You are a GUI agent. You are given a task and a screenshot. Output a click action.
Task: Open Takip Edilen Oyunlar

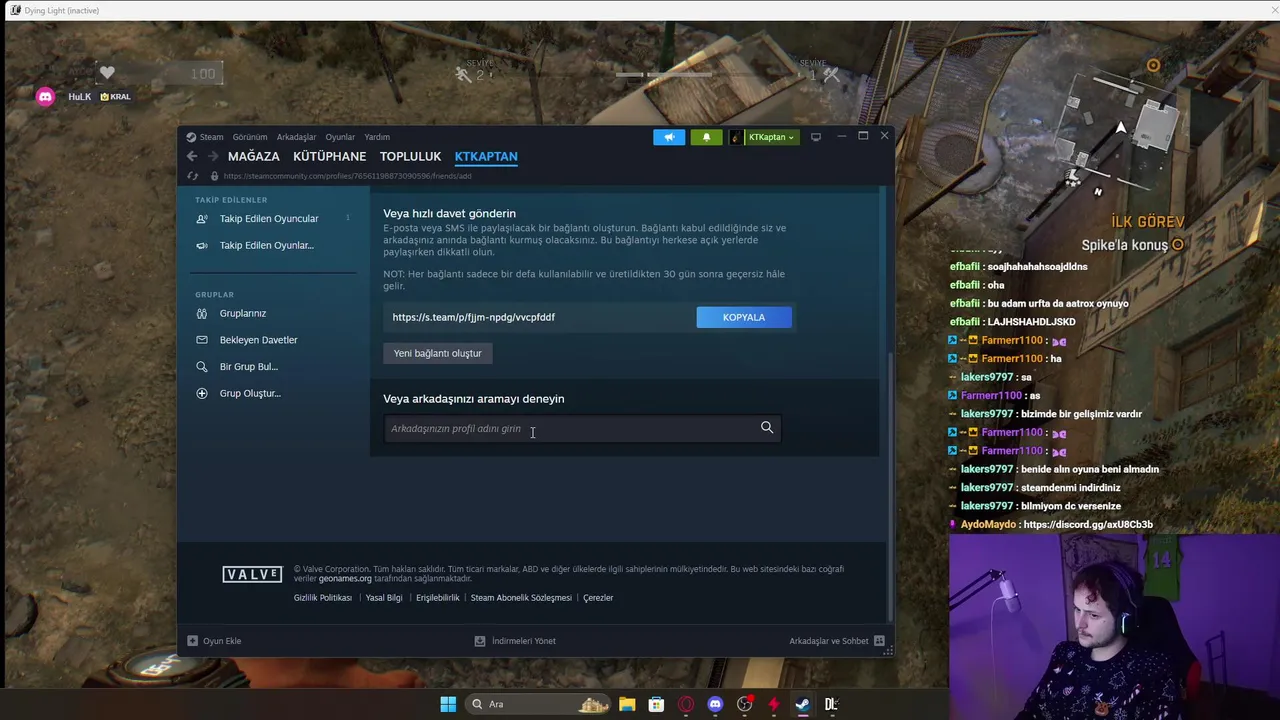tap(267, 246)
